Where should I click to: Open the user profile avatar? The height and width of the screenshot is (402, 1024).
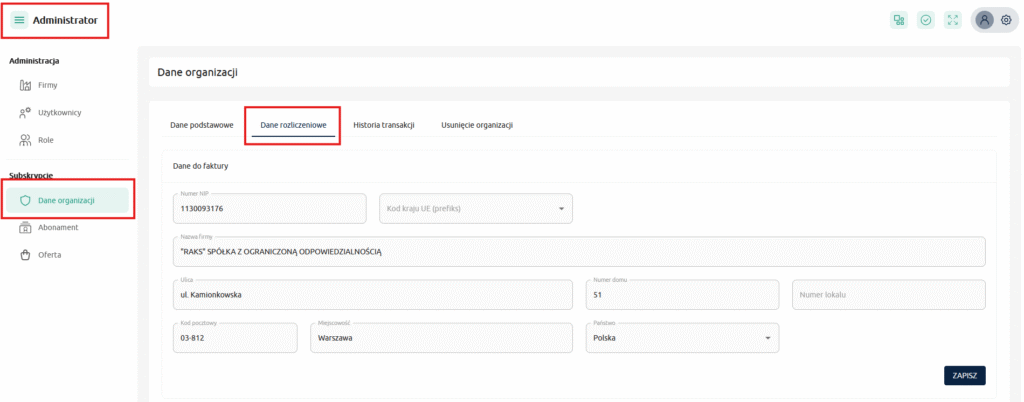click(985, 20)
